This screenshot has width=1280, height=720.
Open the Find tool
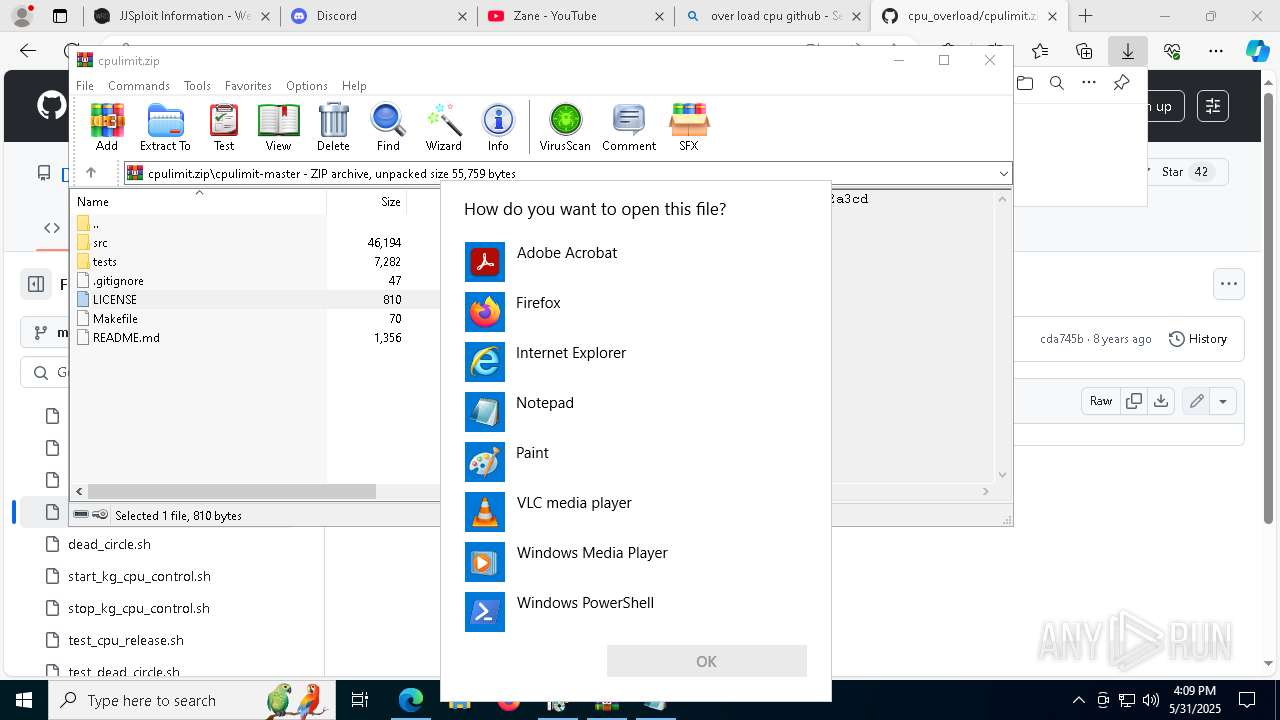[x=388, y=127]
